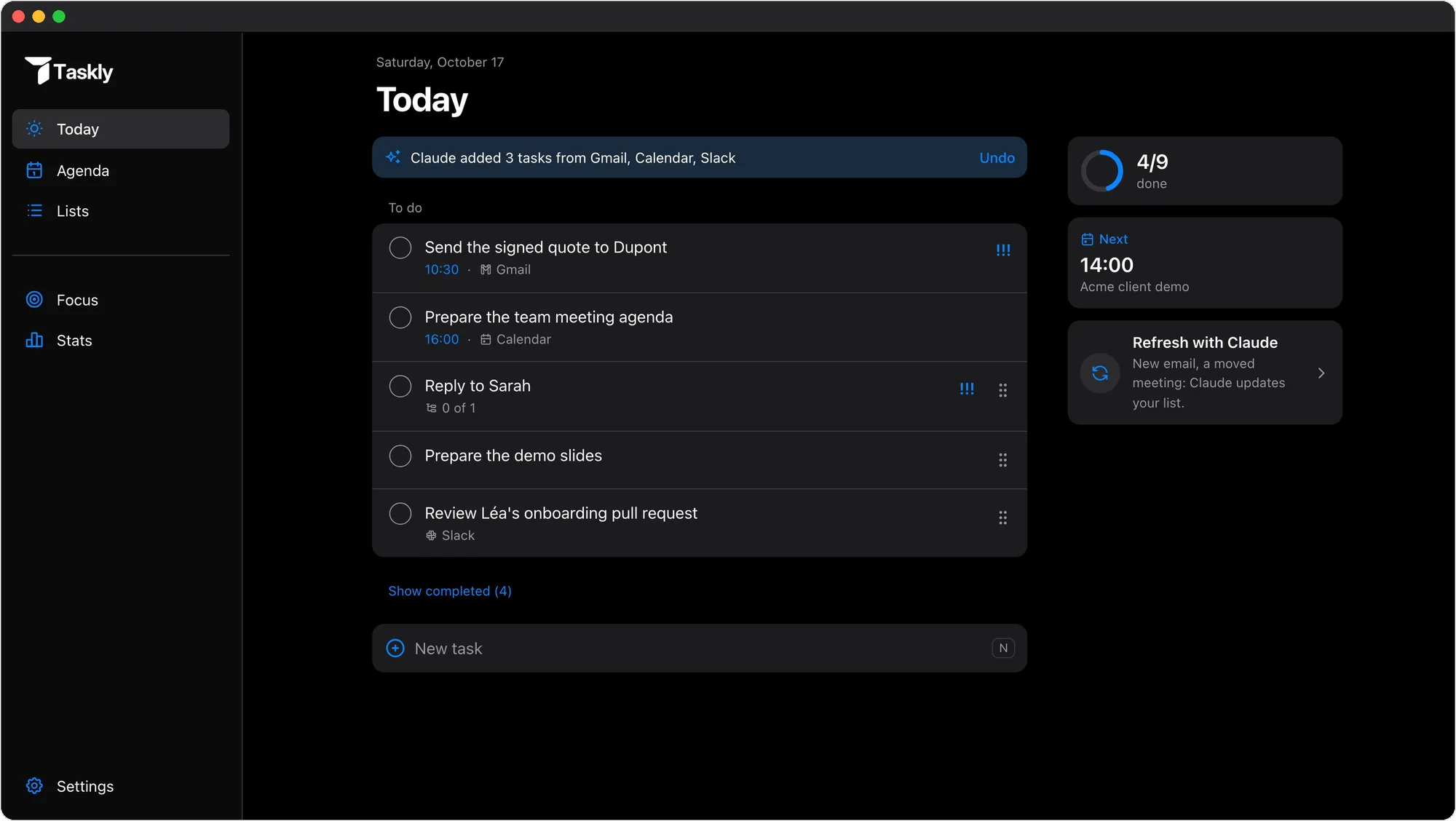
Task: Open the Next 14:00 Acme client demo card
Action: pos(1205,263)
